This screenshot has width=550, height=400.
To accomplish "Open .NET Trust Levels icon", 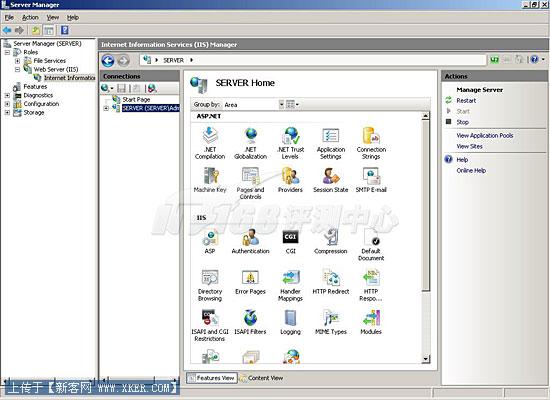I will point(290,144).
